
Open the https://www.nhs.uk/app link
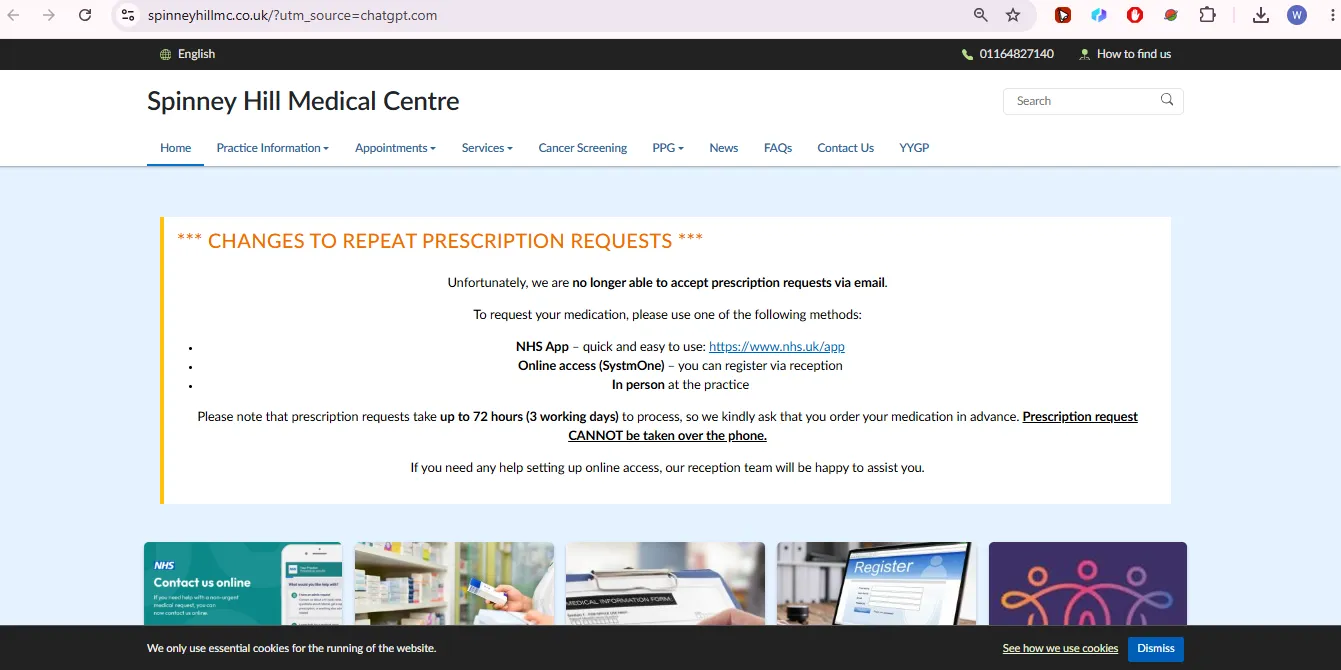point(777,347)
